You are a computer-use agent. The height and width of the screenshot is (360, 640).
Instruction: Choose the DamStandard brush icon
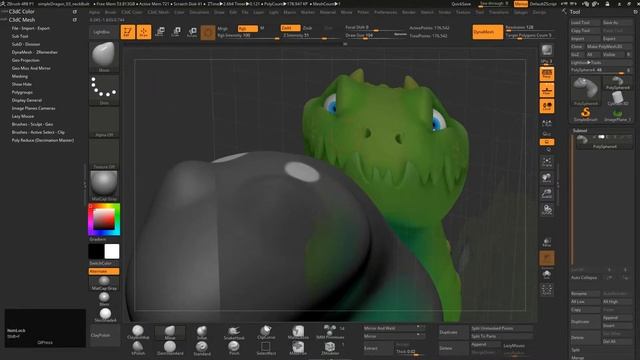pos(170,348)
